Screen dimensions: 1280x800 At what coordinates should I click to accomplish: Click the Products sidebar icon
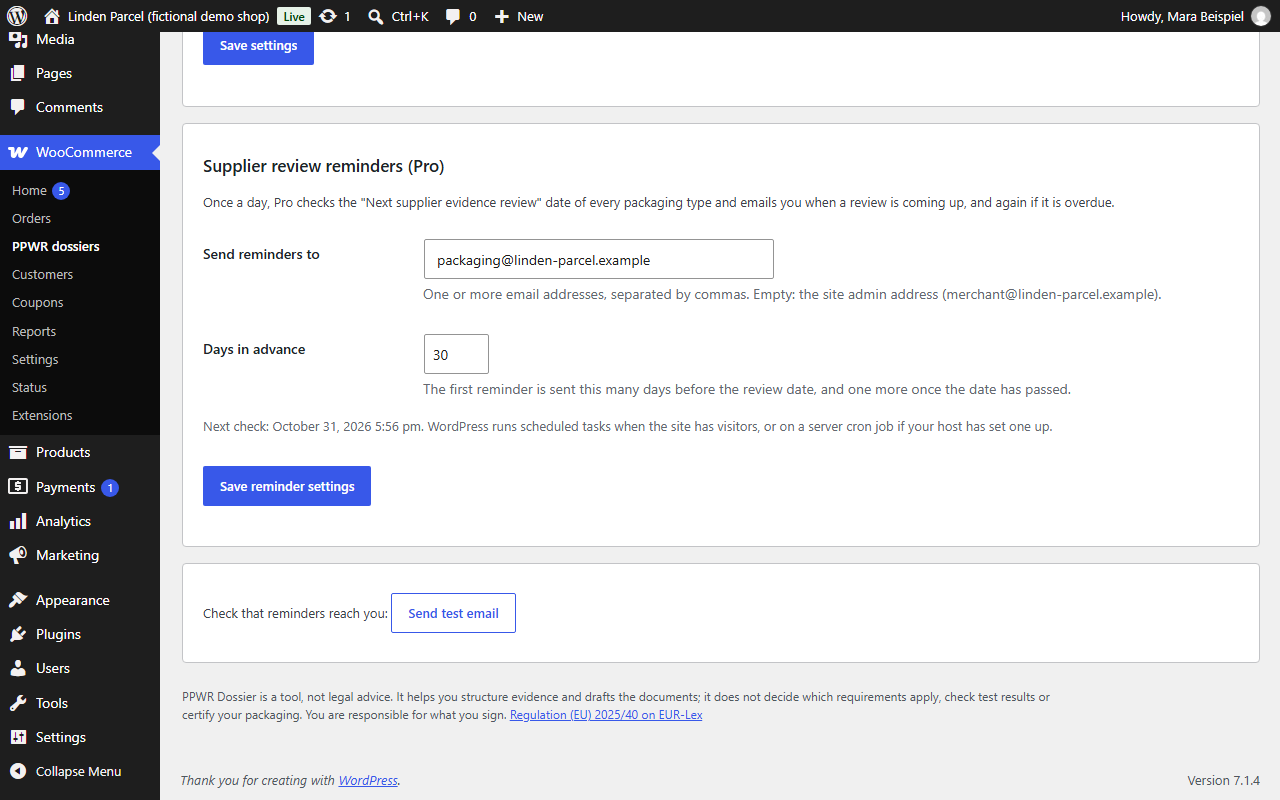coord(18,452)
